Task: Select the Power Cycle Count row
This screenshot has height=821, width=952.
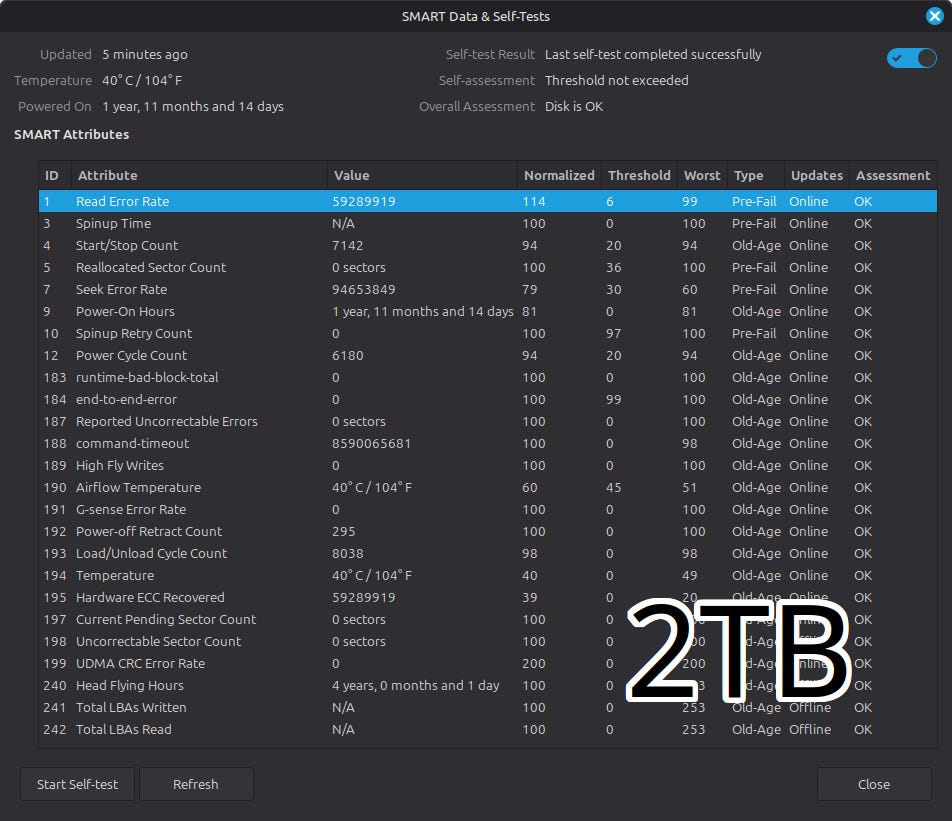Action: click(488, 355)
